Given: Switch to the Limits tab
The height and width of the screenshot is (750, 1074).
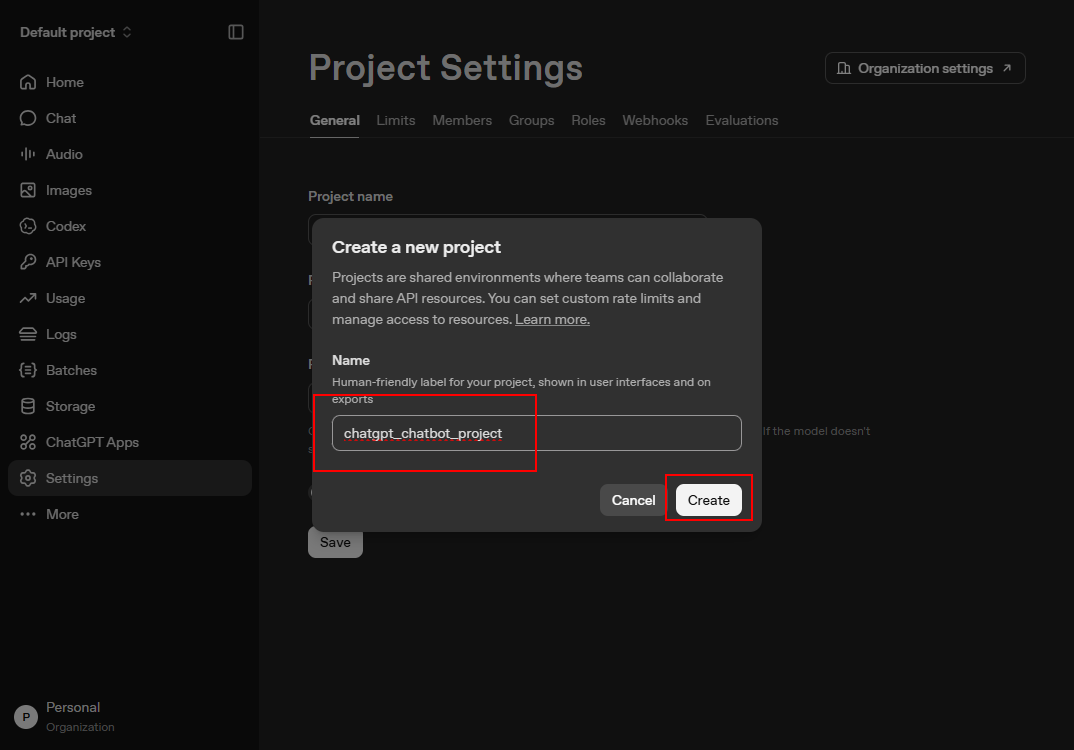Looking at the screenshot, I should click(396, 121).
